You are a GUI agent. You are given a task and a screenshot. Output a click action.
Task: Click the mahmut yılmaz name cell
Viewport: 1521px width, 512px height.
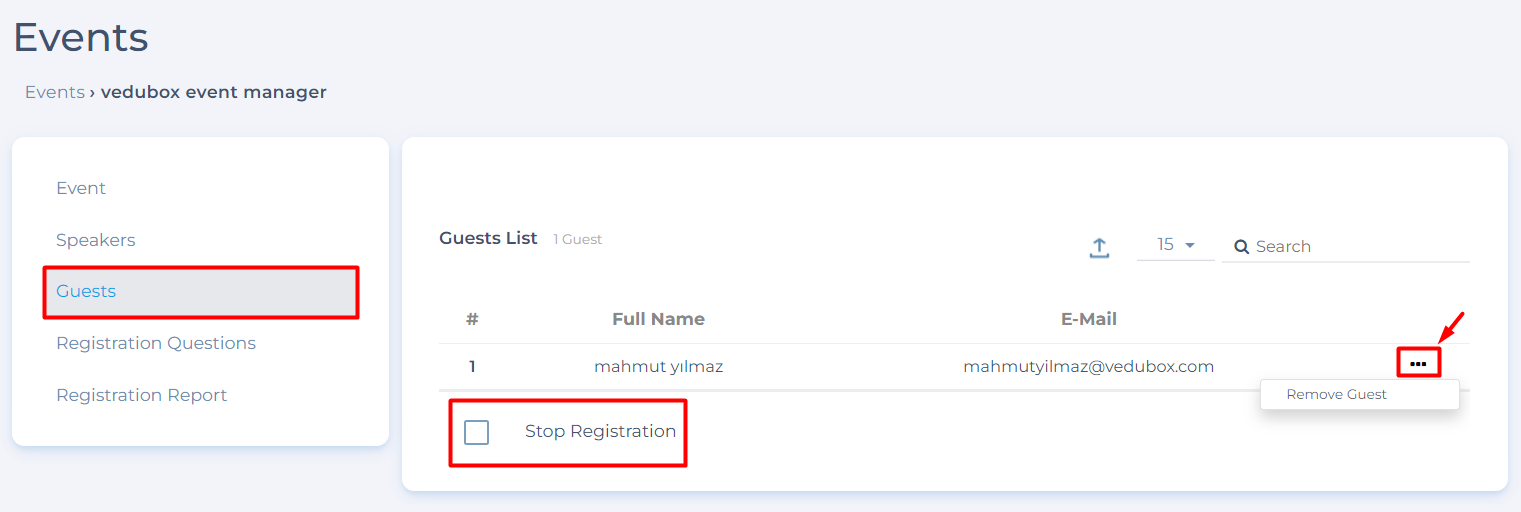pyautogui.click(x=658, y=366)
